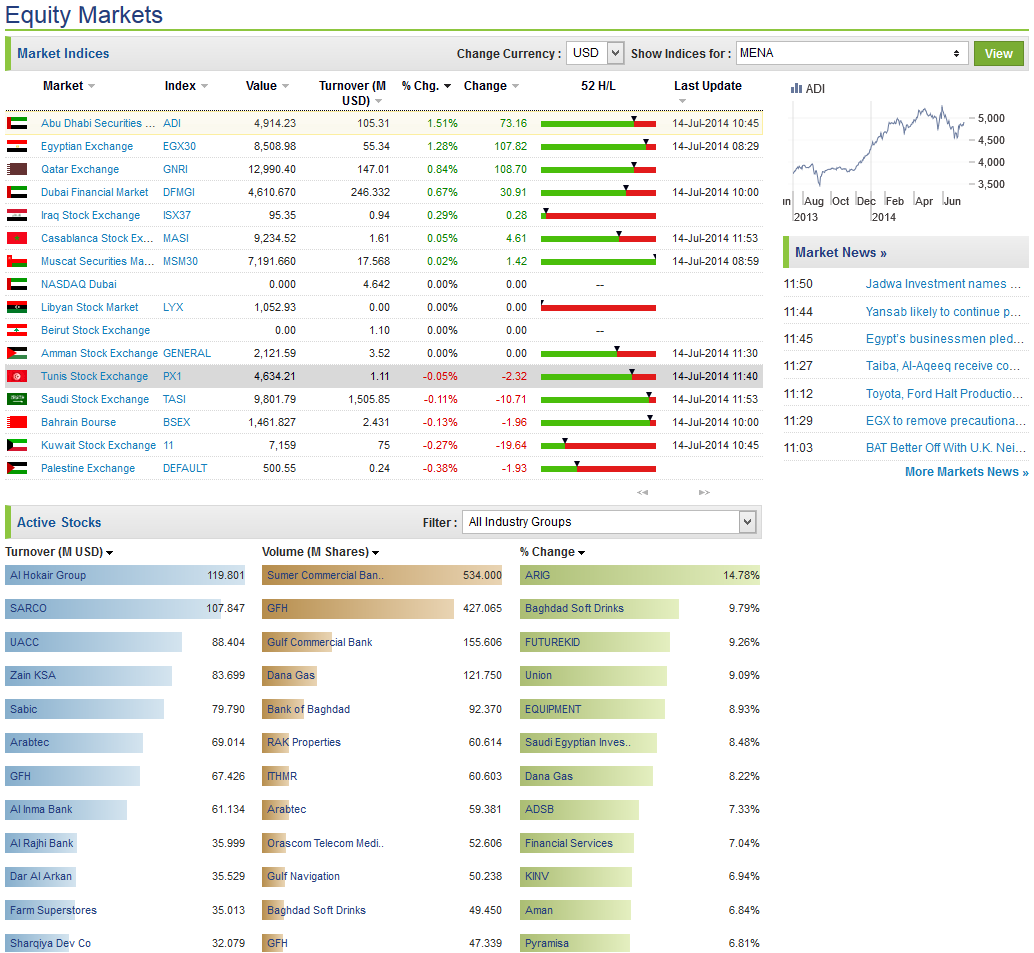Screen dimensions: 1034x953
Task: Click the 52 H/L bar for Saudi Stock Exchange
Action: (598, 399)
